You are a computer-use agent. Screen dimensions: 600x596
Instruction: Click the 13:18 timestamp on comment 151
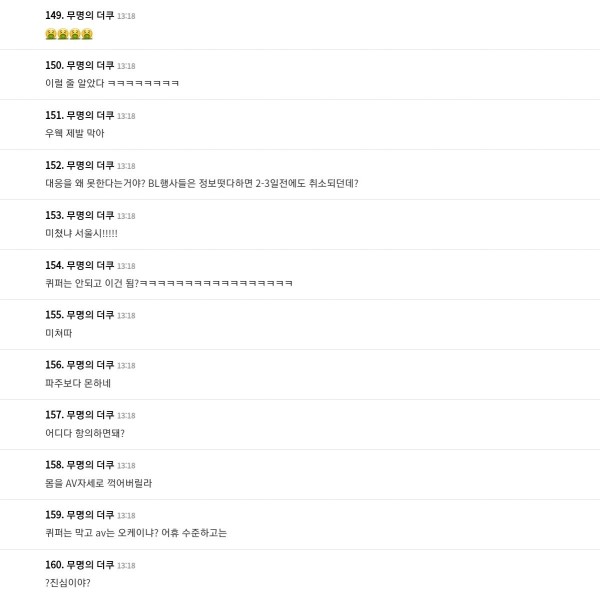[126, 116]
